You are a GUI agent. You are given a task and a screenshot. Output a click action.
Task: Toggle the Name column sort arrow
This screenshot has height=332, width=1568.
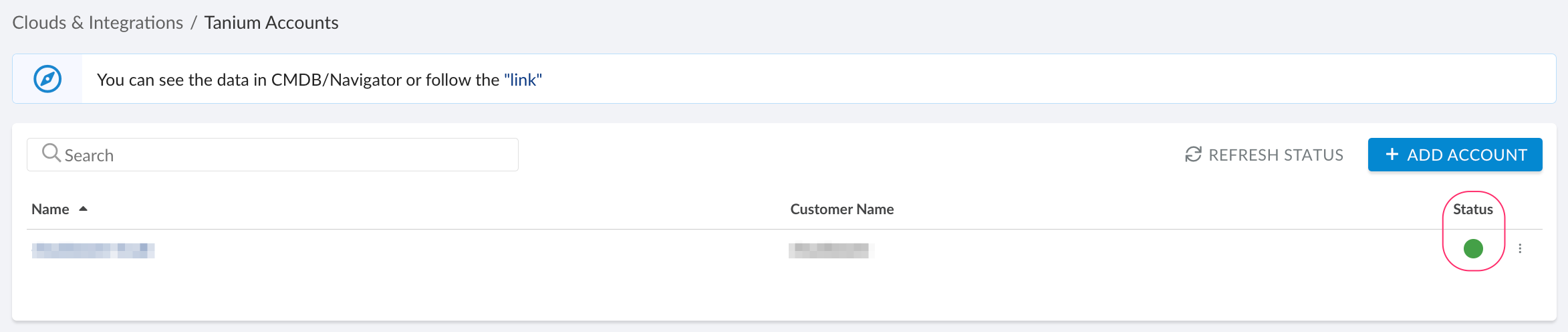(84, 209)
